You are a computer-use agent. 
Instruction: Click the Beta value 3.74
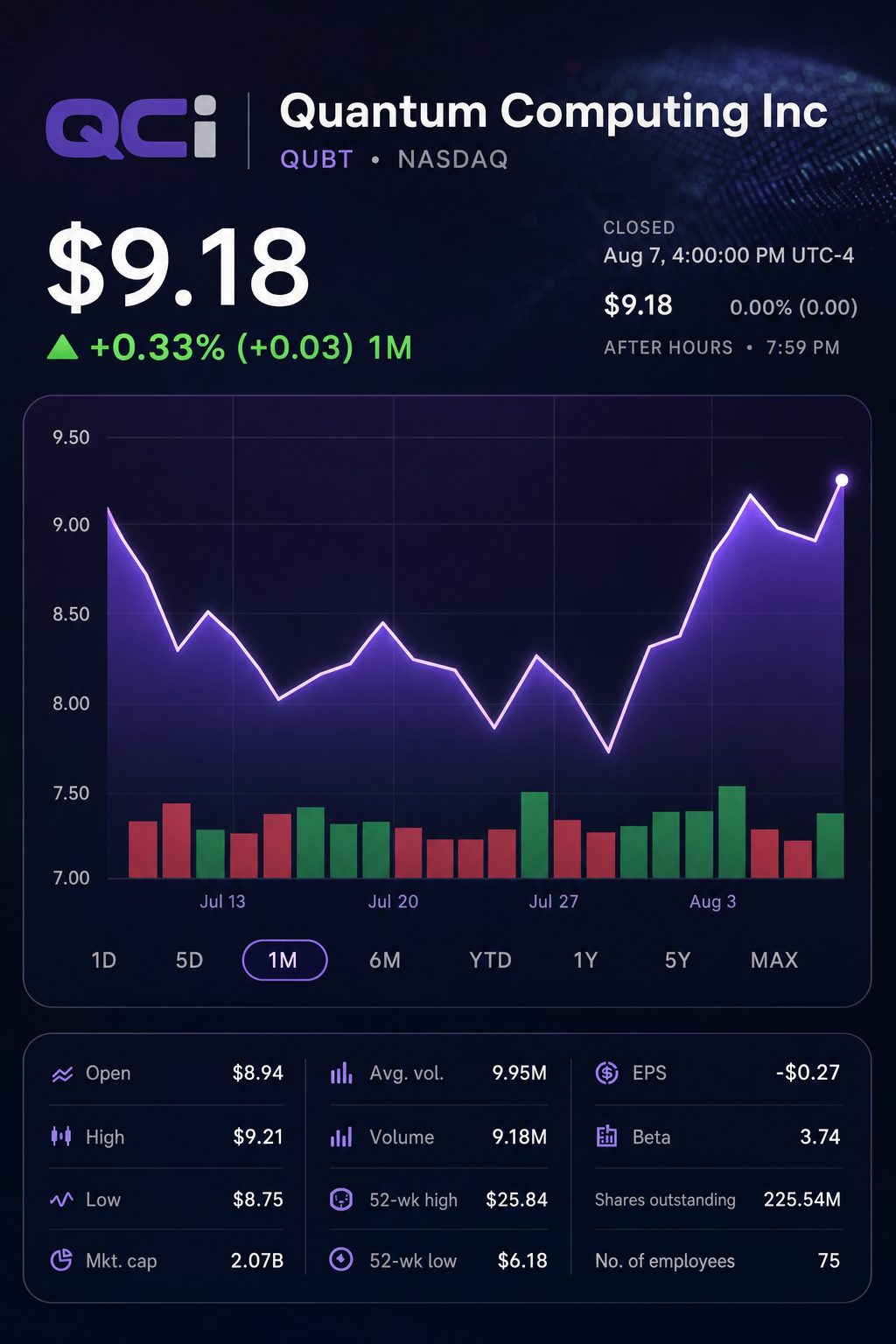click(820, 1137)
